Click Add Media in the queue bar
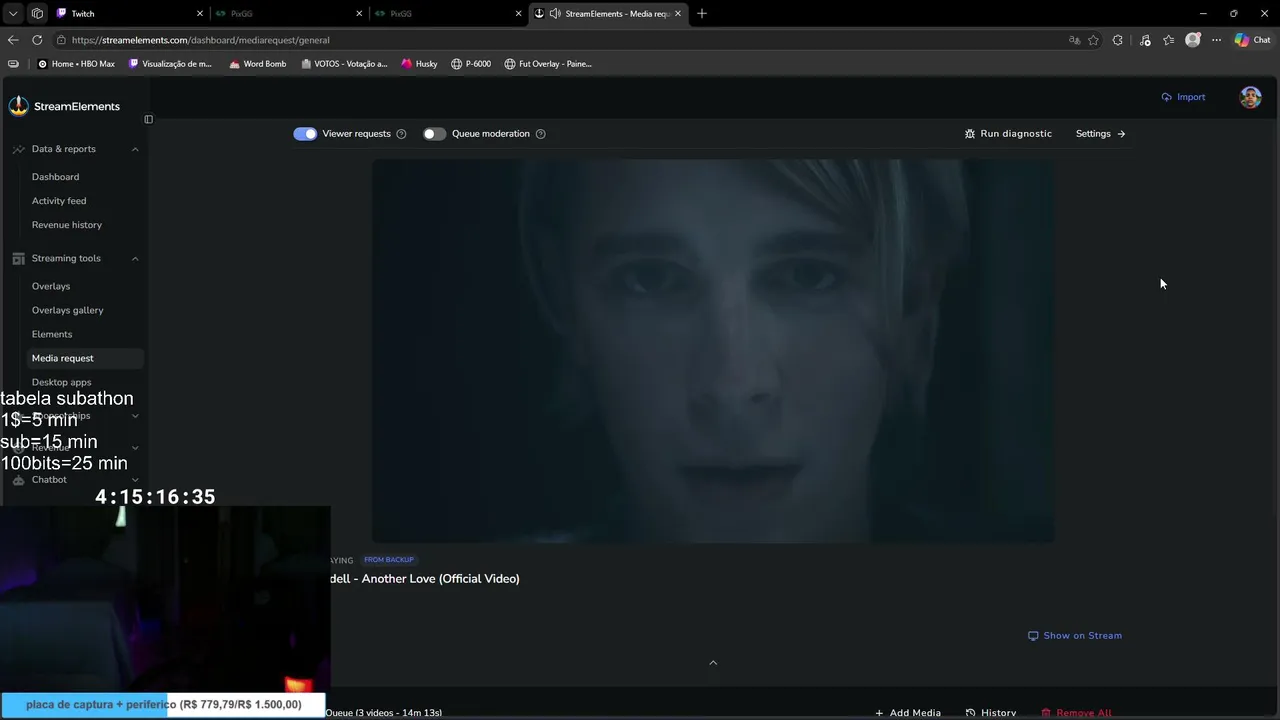1280x720 pixels. [908, 713]
